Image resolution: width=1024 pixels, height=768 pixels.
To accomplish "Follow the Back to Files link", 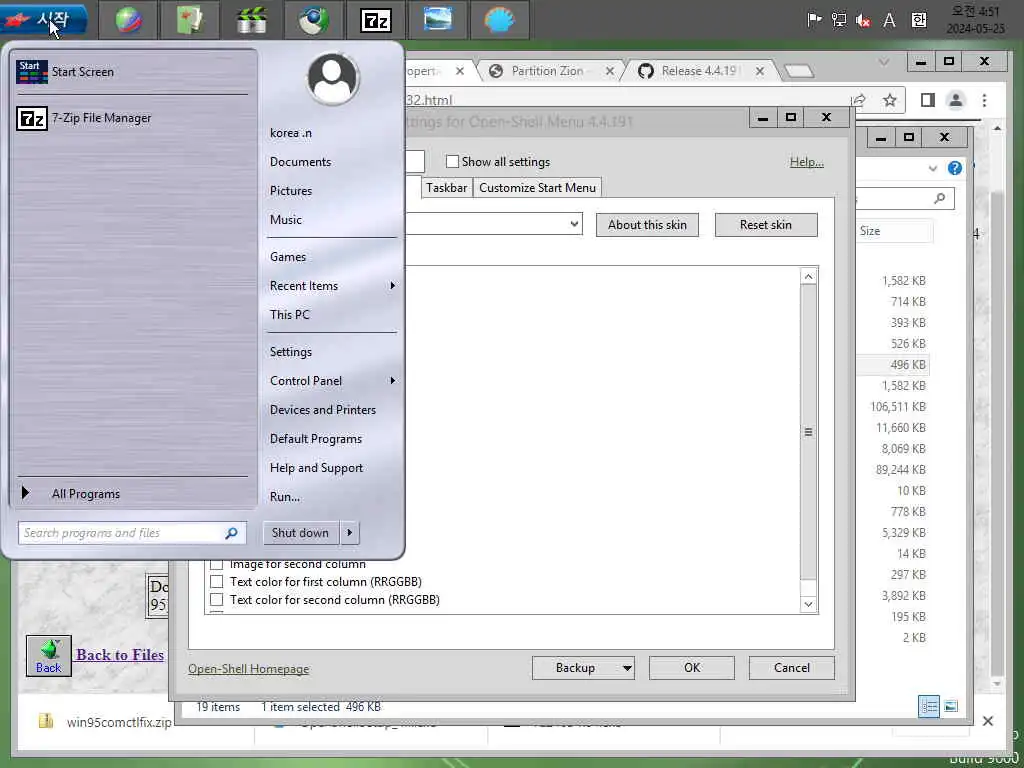I will coord(120,655).
